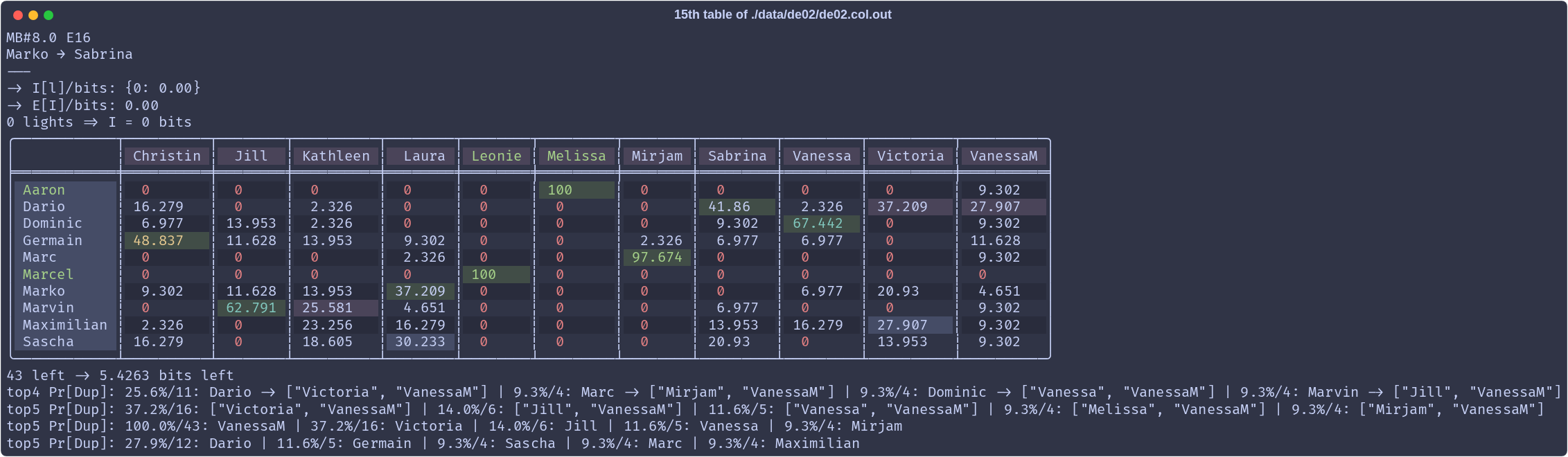Click the 37.209 cell in Marko row
The height and width of the screenshot is (457, 1568).
tap(421, 291)
